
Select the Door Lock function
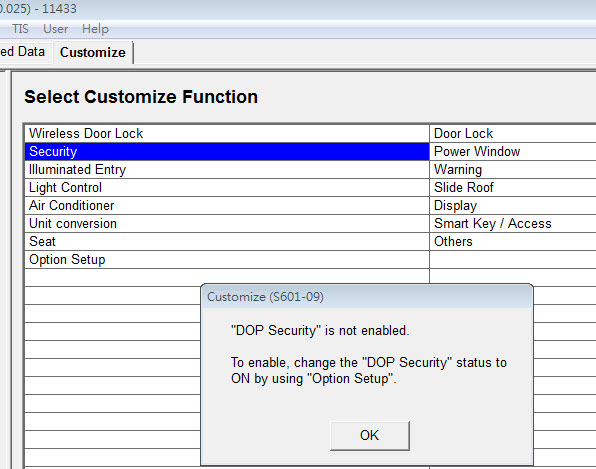(x=513, y=133)
